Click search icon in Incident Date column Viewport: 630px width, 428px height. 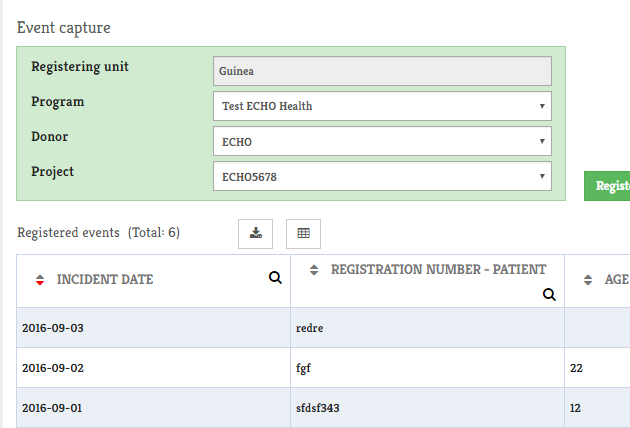pos(275,279)
